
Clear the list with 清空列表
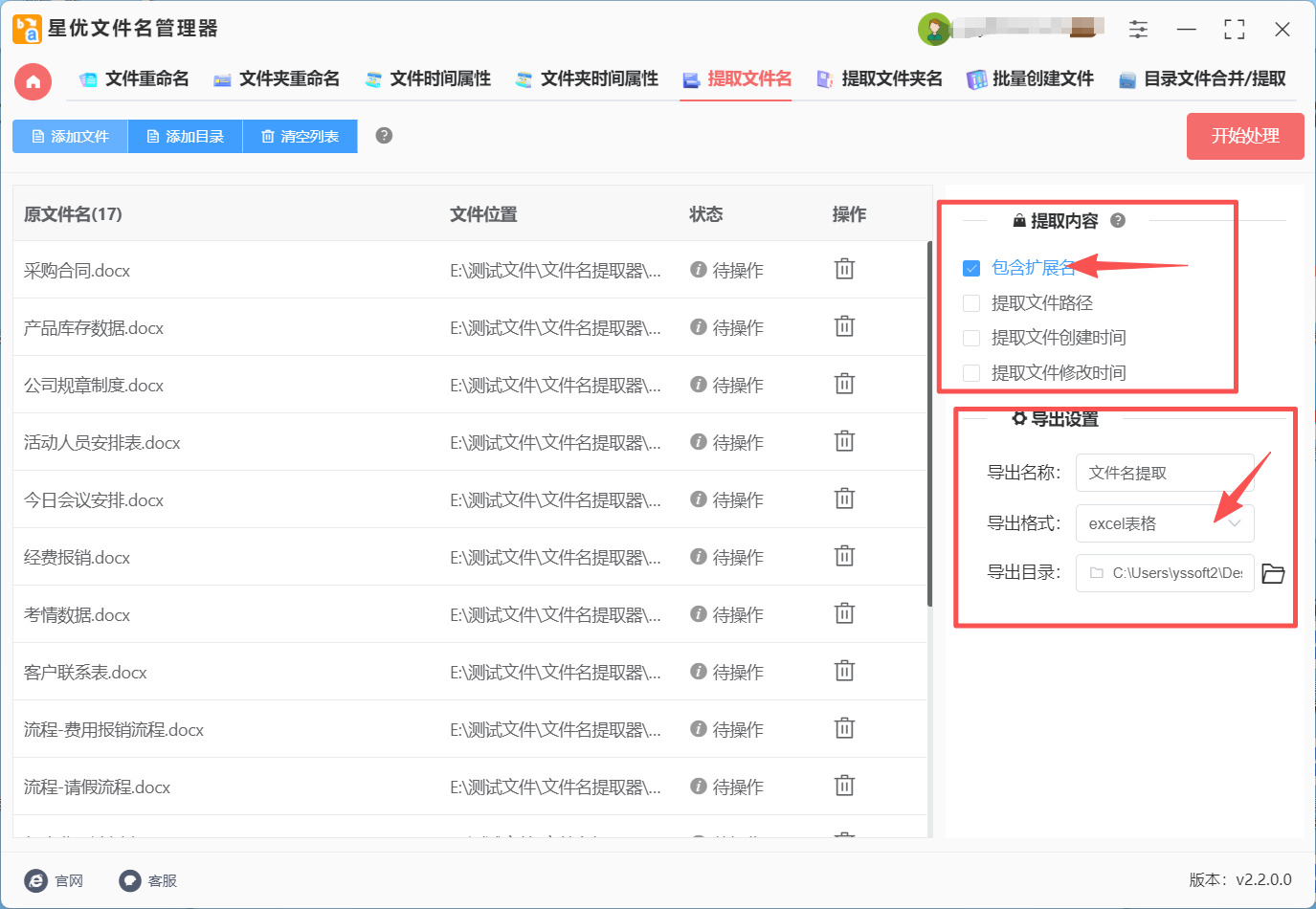tap(300, 136)
